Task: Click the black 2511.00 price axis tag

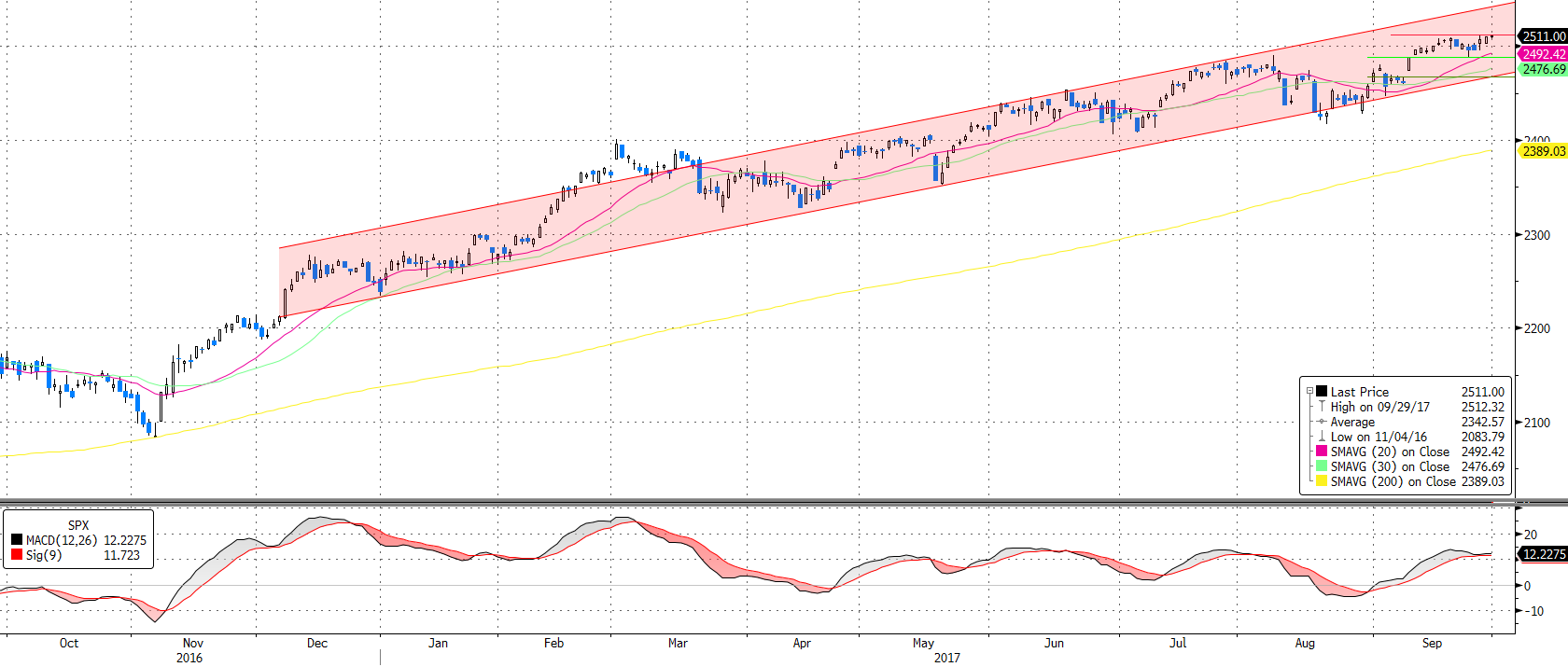Action: click(x=1544, y=36)
